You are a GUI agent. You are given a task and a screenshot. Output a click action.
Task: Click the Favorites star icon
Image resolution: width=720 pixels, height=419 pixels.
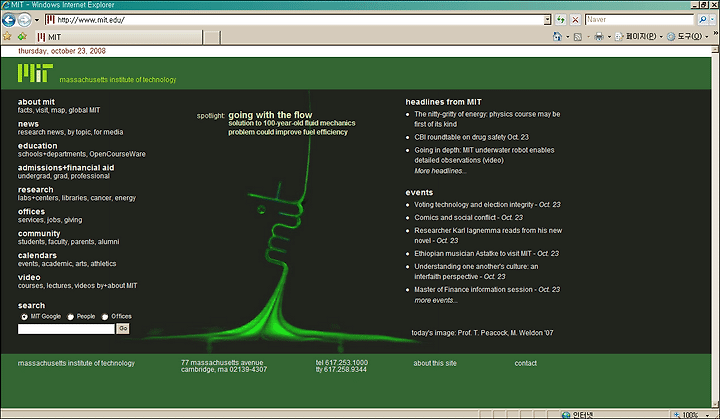pos(7,36)
